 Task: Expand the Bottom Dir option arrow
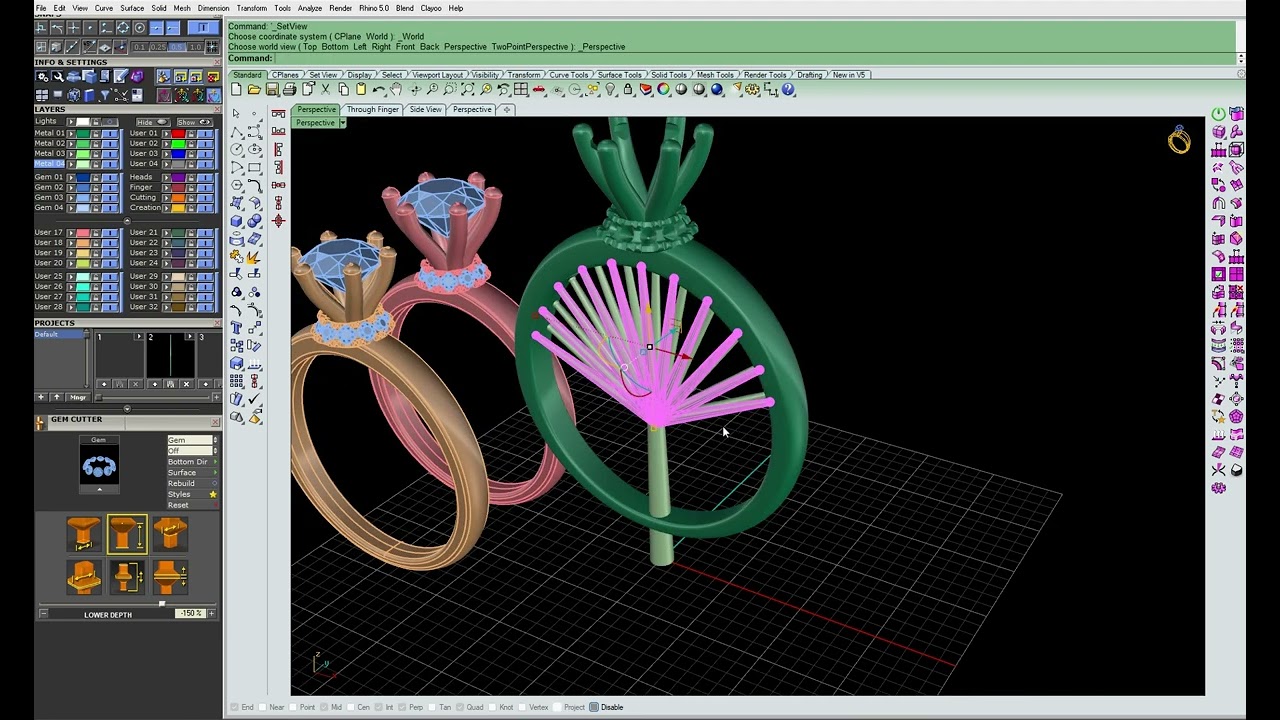(213, 462)
